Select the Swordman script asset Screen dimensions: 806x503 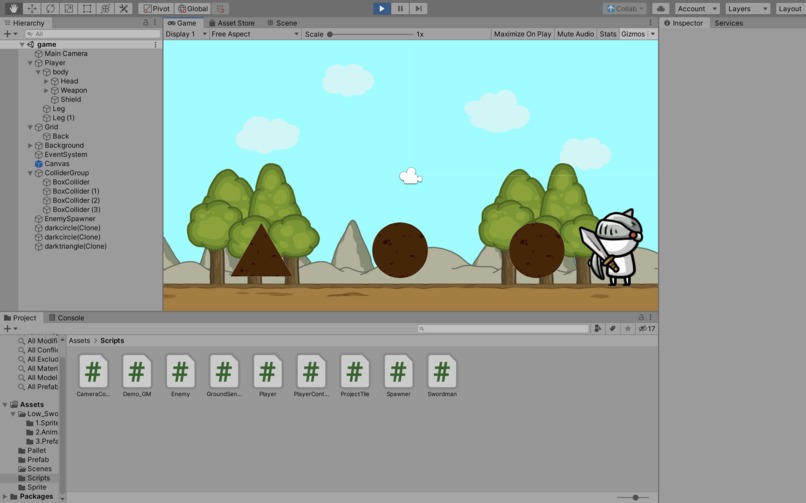point(442,376)
